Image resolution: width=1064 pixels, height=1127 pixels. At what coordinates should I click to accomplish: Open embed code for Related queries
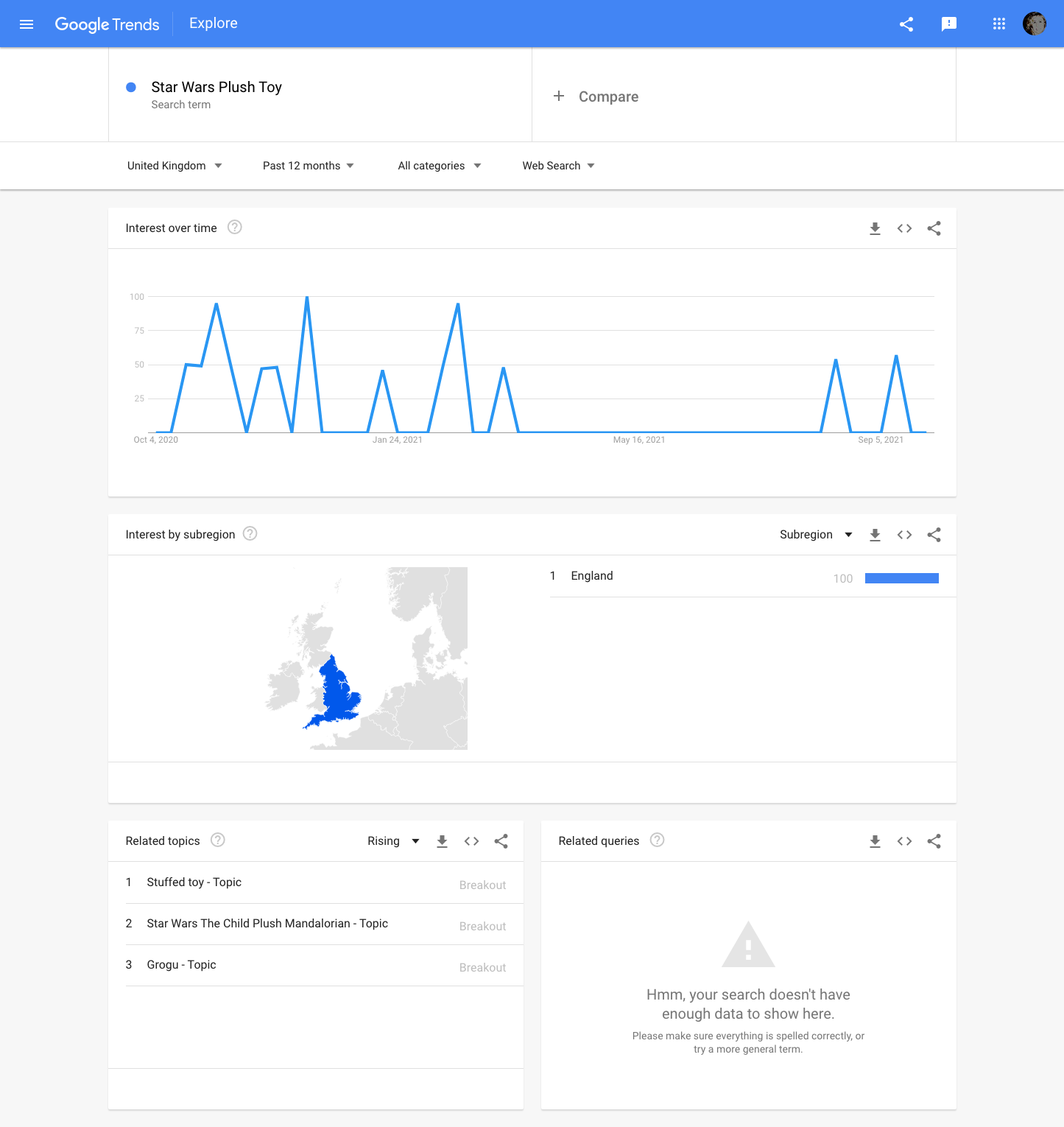(x=904, y=841)
